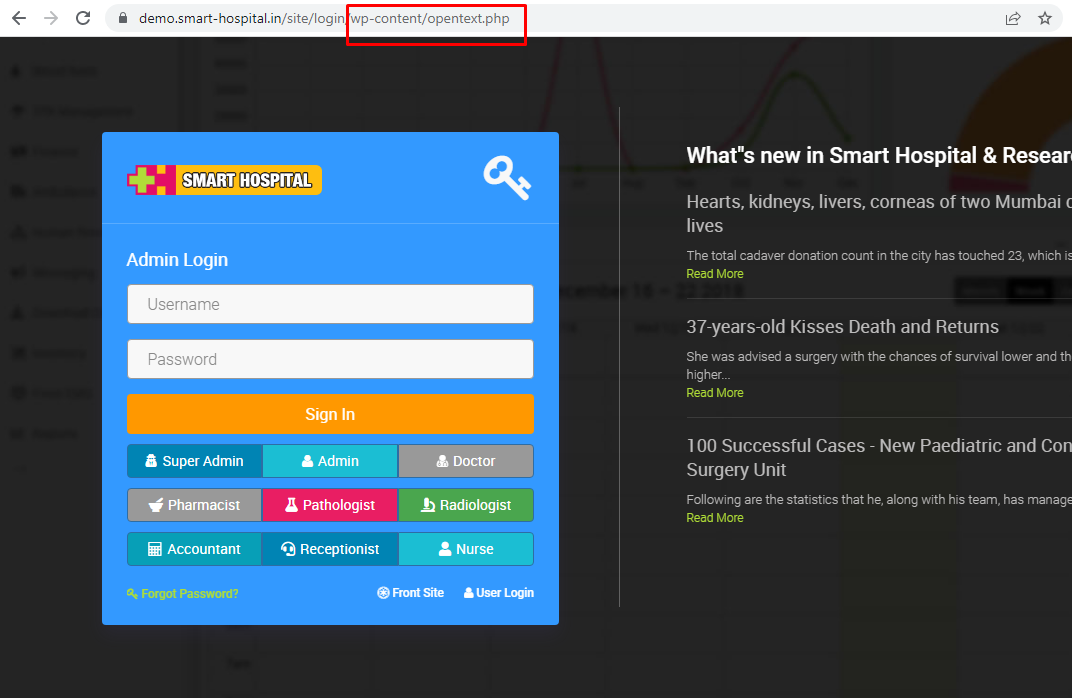Reload the page with the refresh icon
This screenshot has height=698, width=1072.
point(83,18)
